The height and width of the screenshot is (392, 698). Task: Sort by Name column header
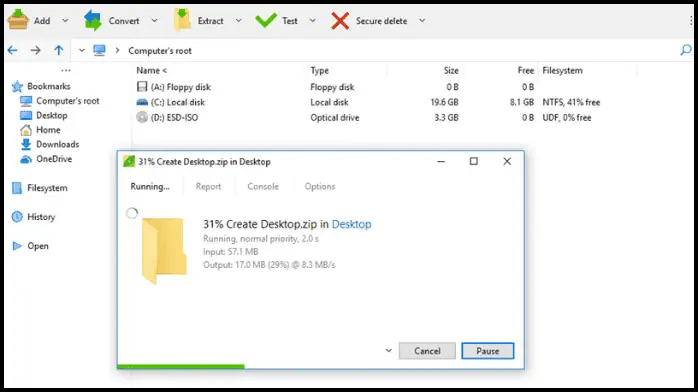[151, 70]
